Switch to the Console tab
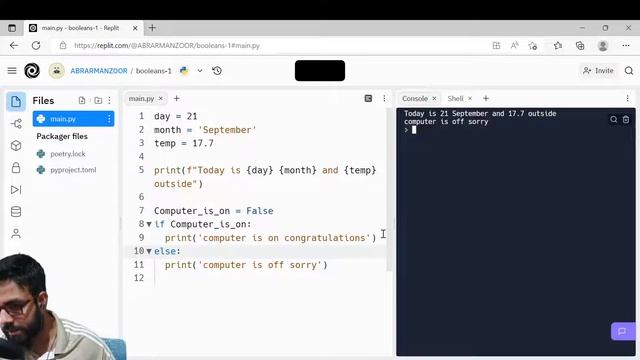Image resolution: width=640 pixels, height=360 pixels. [x=415, y=98]
